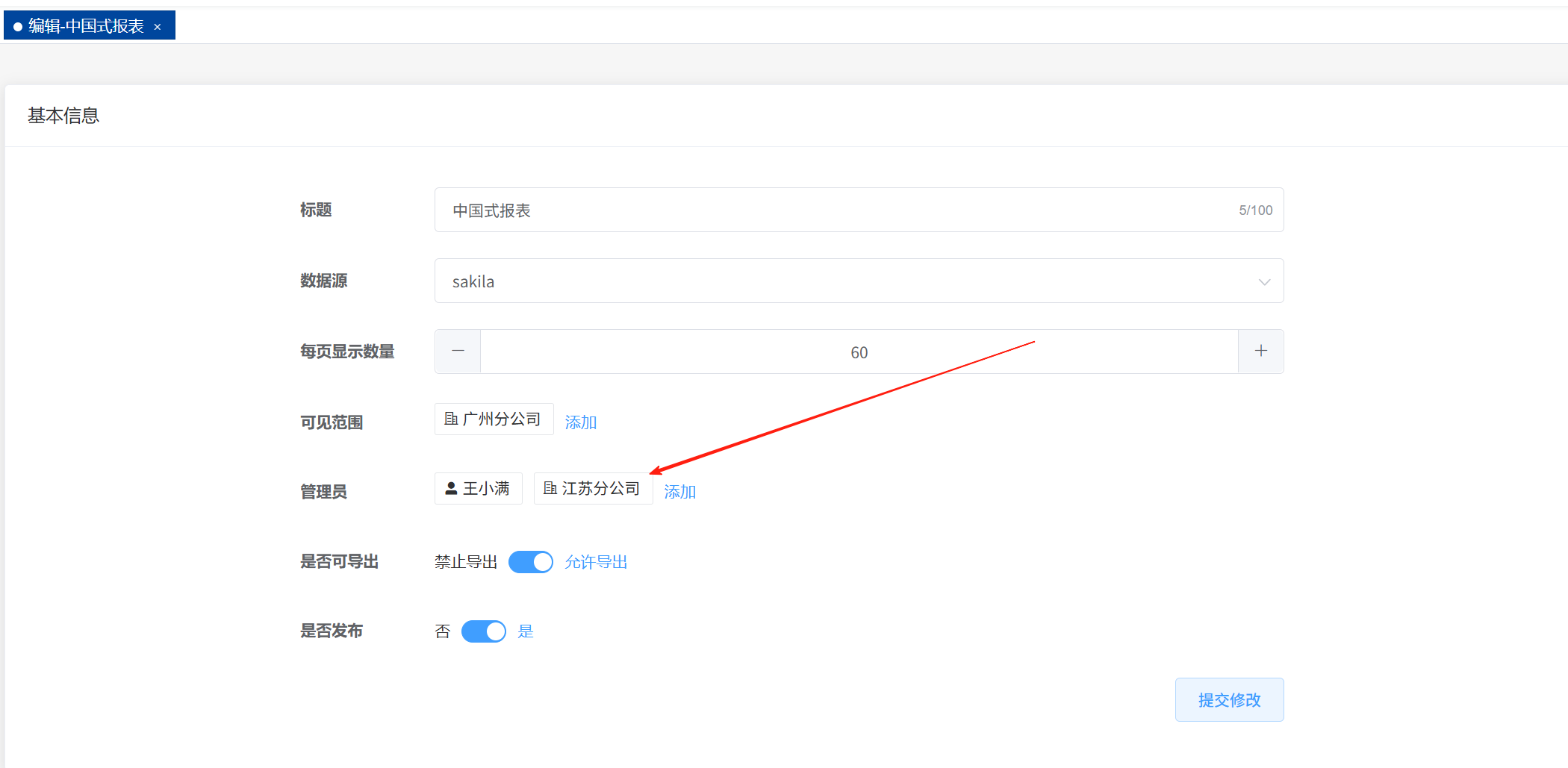This screenshot has width=1568, height=768.
Task: Toggle the 是否发布 switch
Action: pos(483,631)
